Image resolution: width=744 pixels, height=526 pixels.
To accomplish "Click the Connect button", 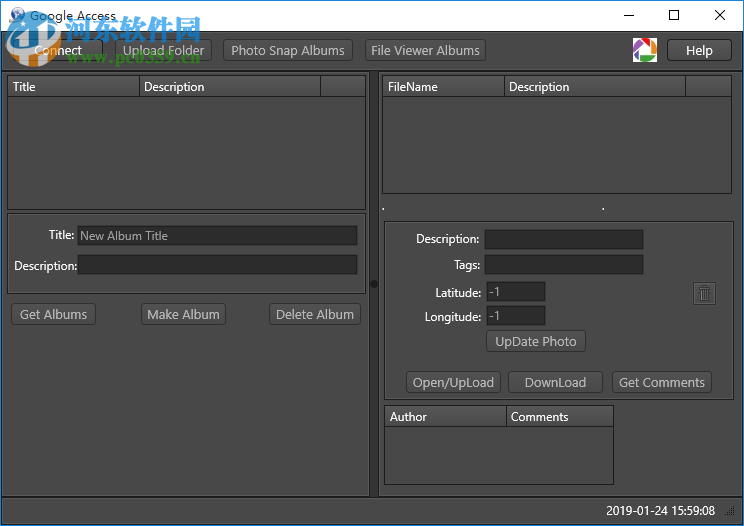I will pyautogui.click(x=57, y=50).
